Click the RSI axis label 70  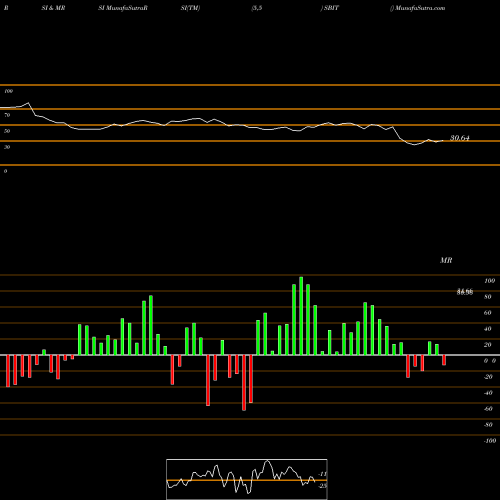coord(7,115)
